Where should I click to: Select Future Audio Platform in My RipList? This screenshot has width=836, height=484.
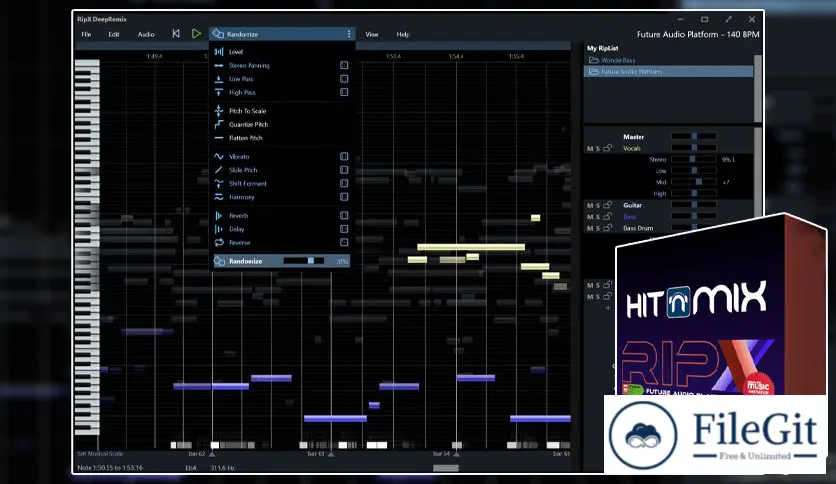tap(669, 71)
